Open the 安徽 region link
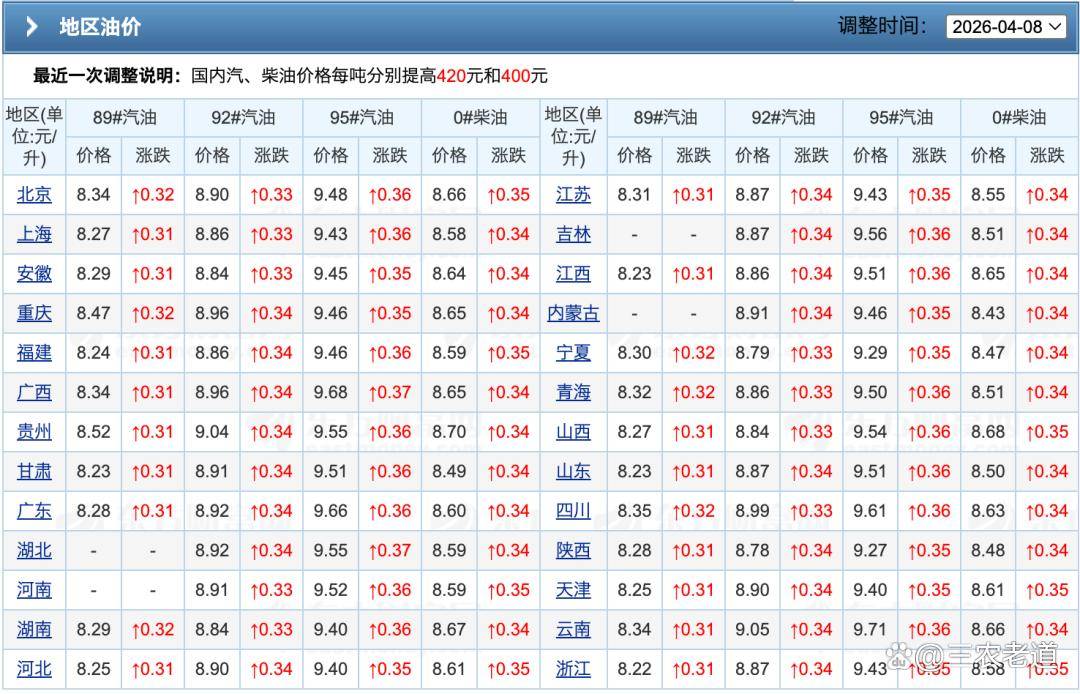The width and height of the screenshot is (1080, 694). point(34,274)
